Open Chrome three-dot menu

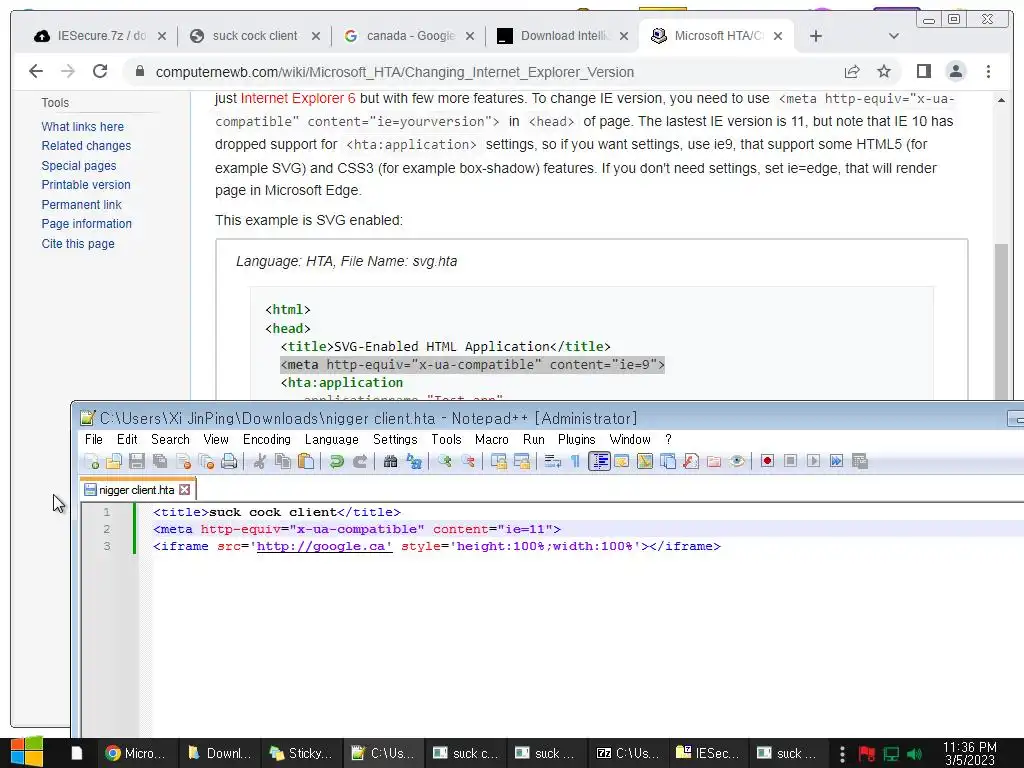click(988, 71)
